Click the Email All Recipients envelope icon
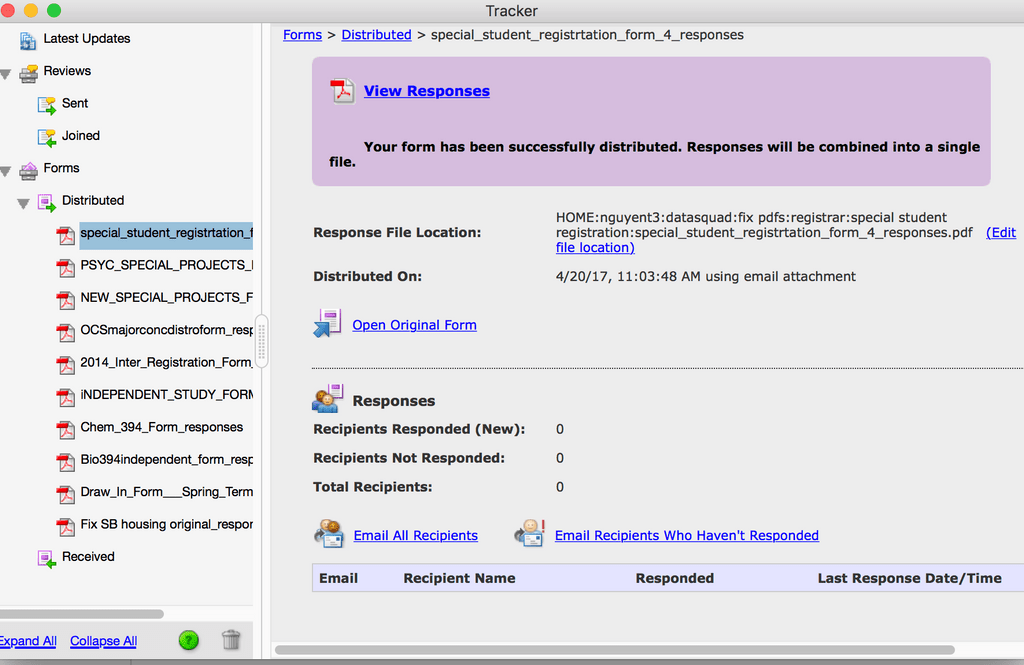The height and width of the screenshot is (665, 1024). [x=329, y=535]
